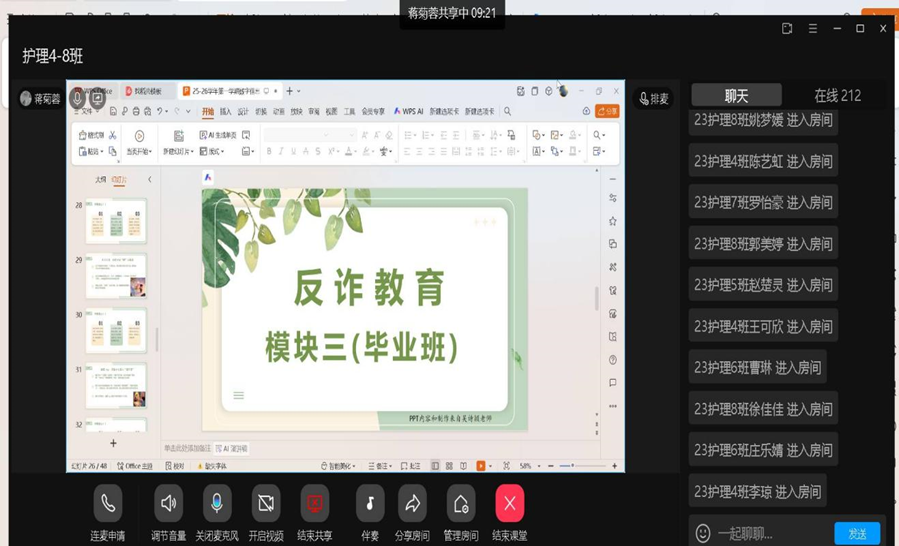Screen dimensions: 899x546
Task: Open the 分享房间 share room icon
Action: [x=412, y=503]
